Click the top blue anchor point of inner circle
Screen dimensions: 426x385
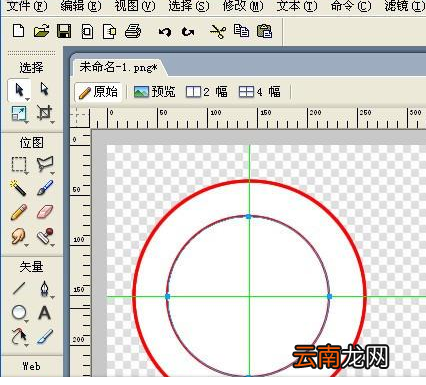(x=249, y=217)
